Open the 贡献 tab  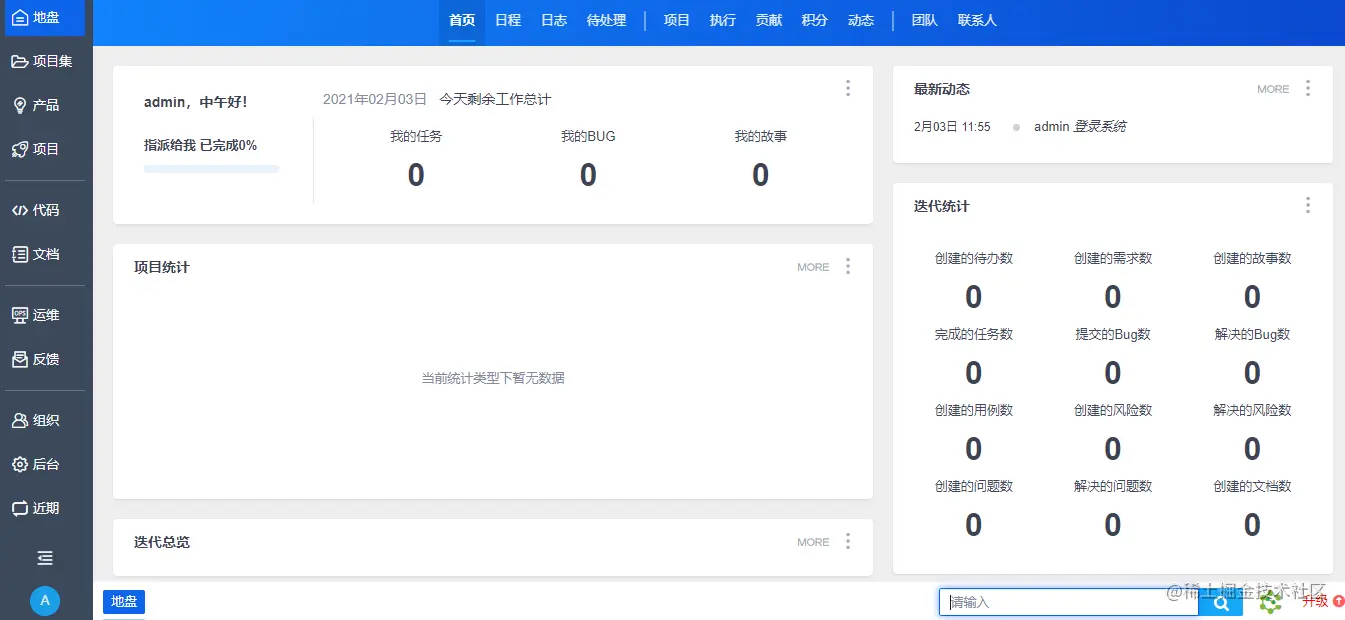769,20
